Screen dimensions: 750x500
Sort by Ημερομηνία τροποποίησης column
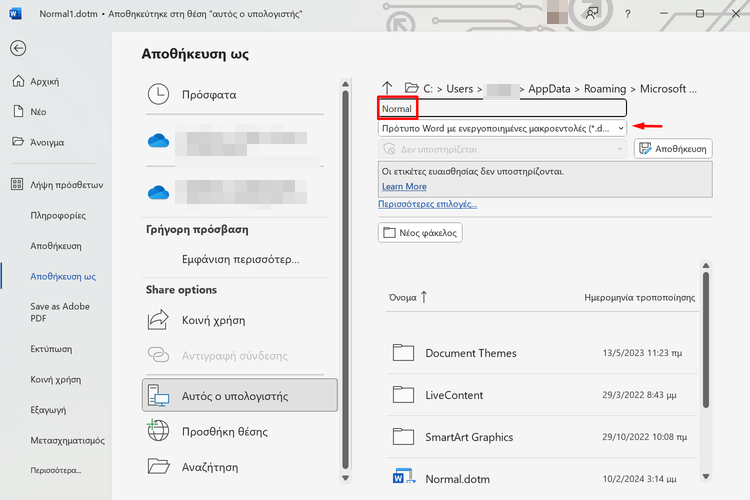click(x=640, y=298)
